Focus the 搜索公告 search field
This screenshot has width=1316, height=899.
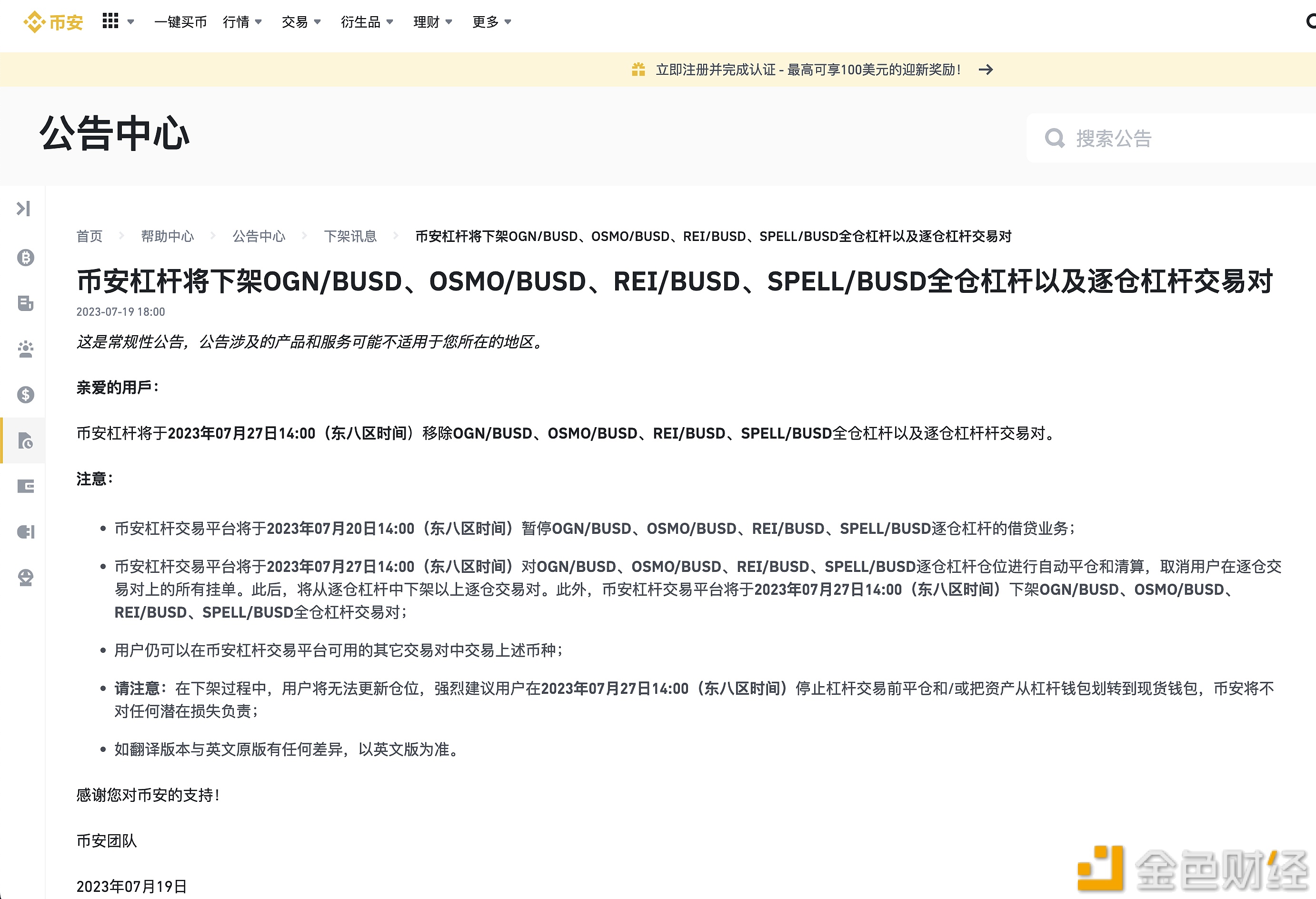click(1172, 138)
